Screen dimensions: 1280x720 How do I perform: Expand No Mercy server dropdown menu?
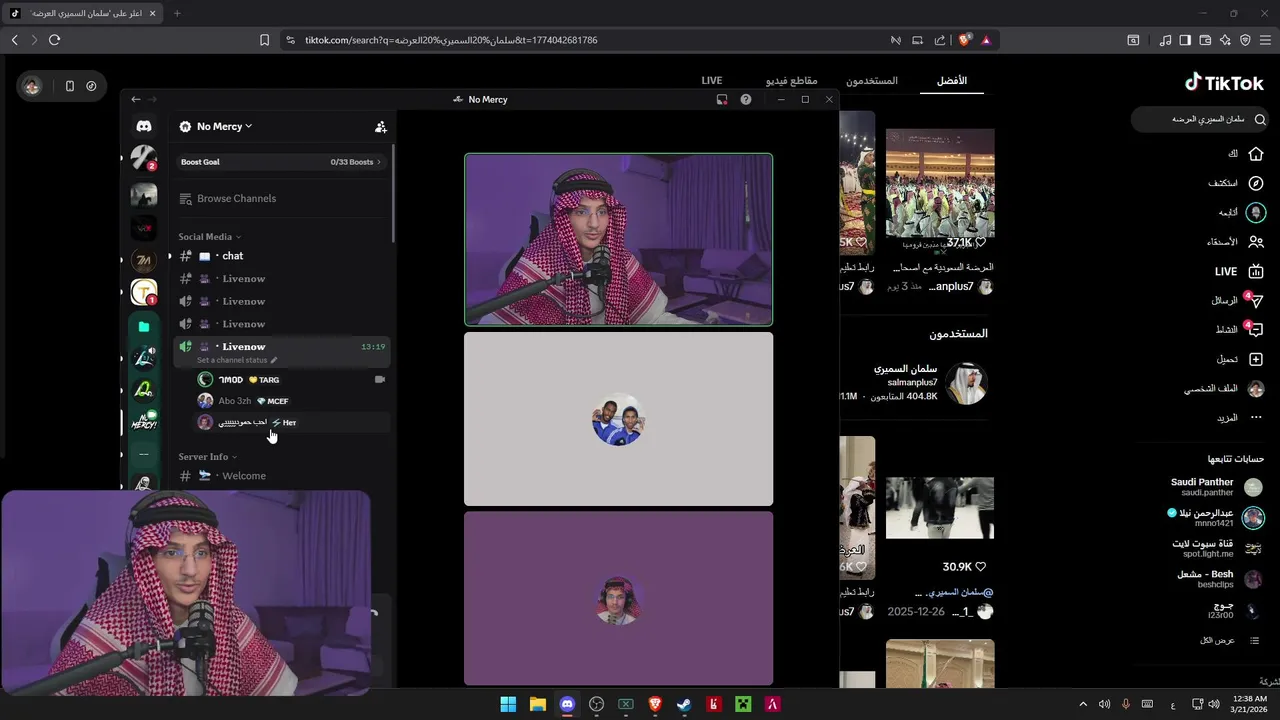[x=248, y=126]
